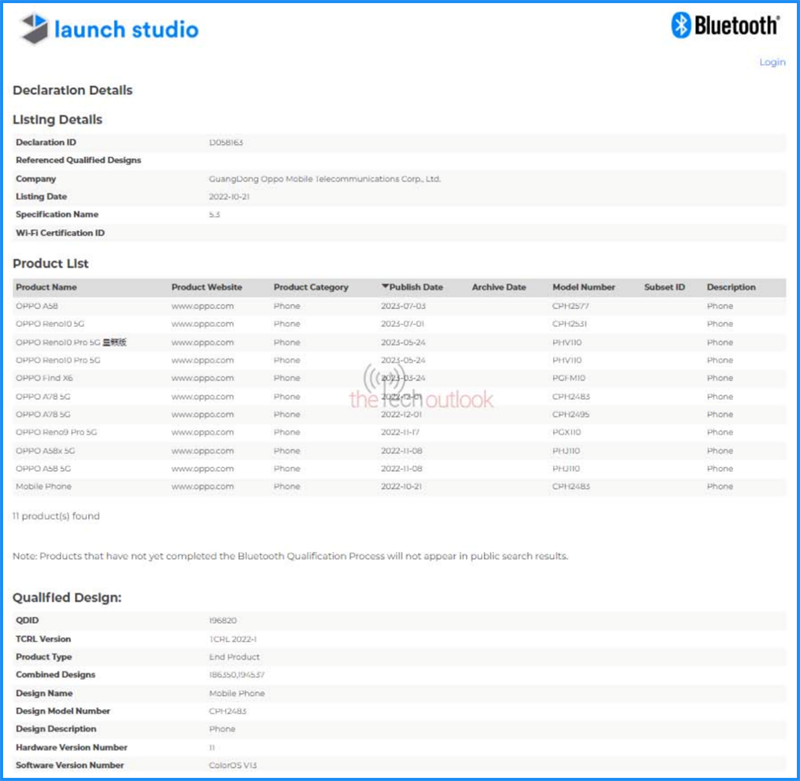Select the OPPO A58x 5G product name
800x781 pixels.
pyautogui.click(x=45, y=451)
